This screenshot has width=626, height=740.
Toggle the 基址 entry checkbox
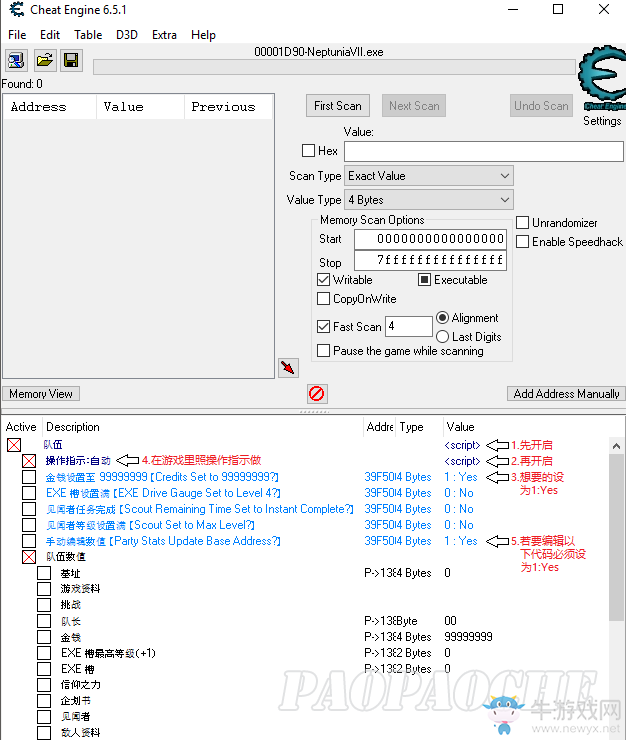(x=44, y=573)
